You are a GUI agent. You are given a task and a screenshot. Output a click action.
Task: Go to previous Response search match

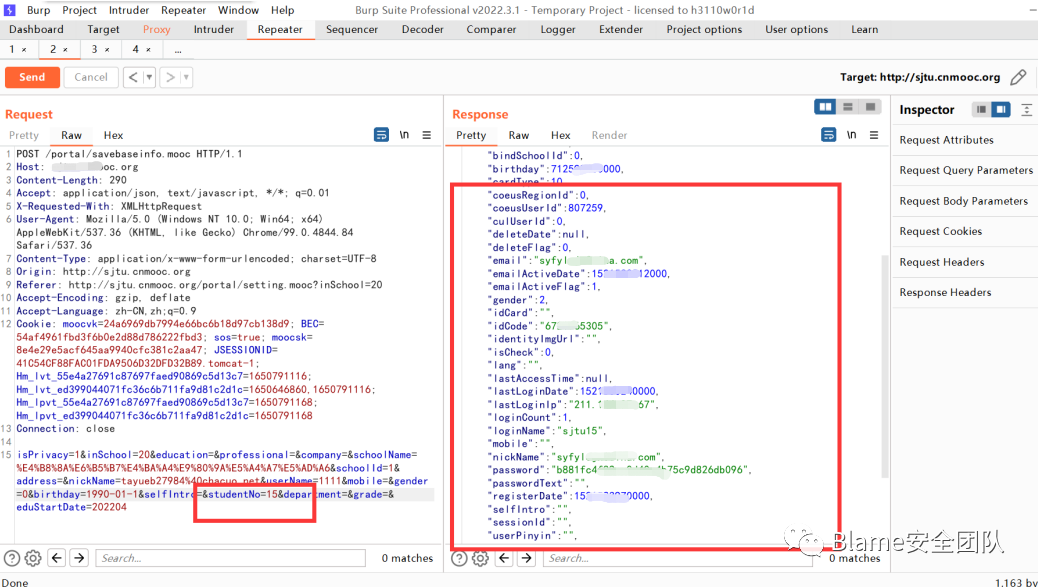click(504, 558)
